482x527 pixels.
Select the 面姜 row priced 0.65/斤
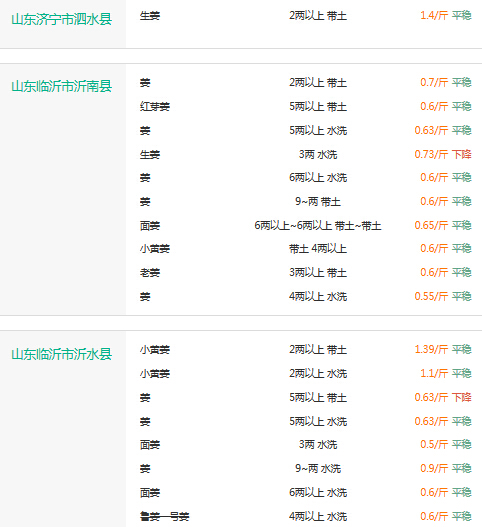pos(306,226)
